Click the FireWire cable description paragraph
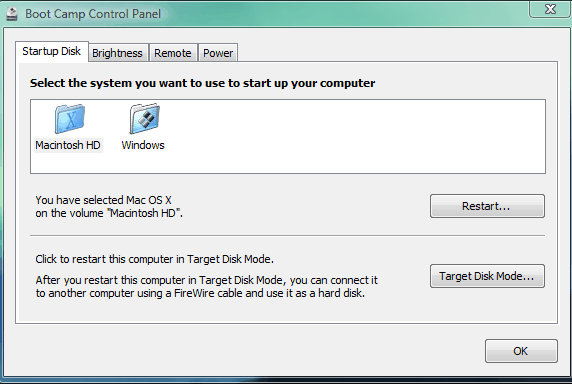The height and width of the screenshot is (384, 572). point(206,287)
